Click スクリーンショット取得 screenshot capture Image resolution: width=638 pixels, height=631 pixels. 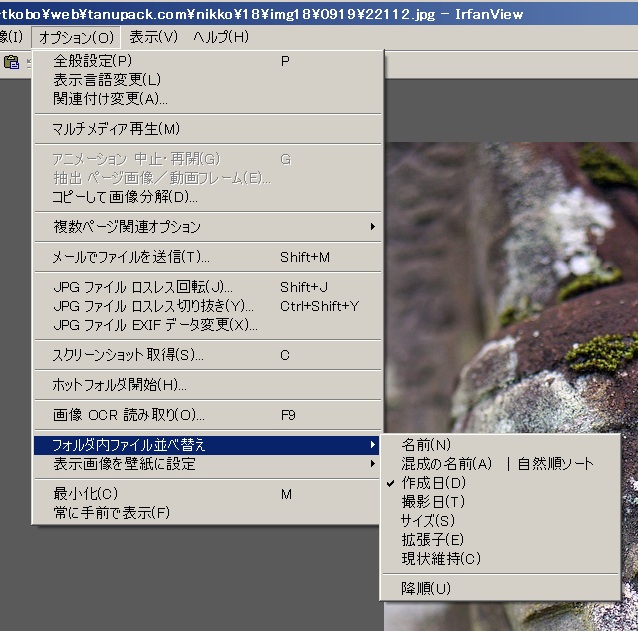point(128,355)
